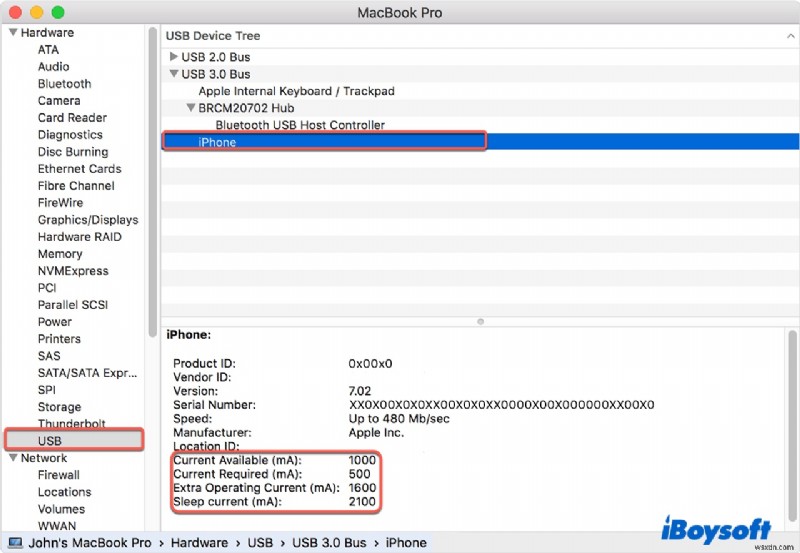Screen dimensions: 800x553
Task: Click the Current Available value 1000
Action: pos(362,460)
